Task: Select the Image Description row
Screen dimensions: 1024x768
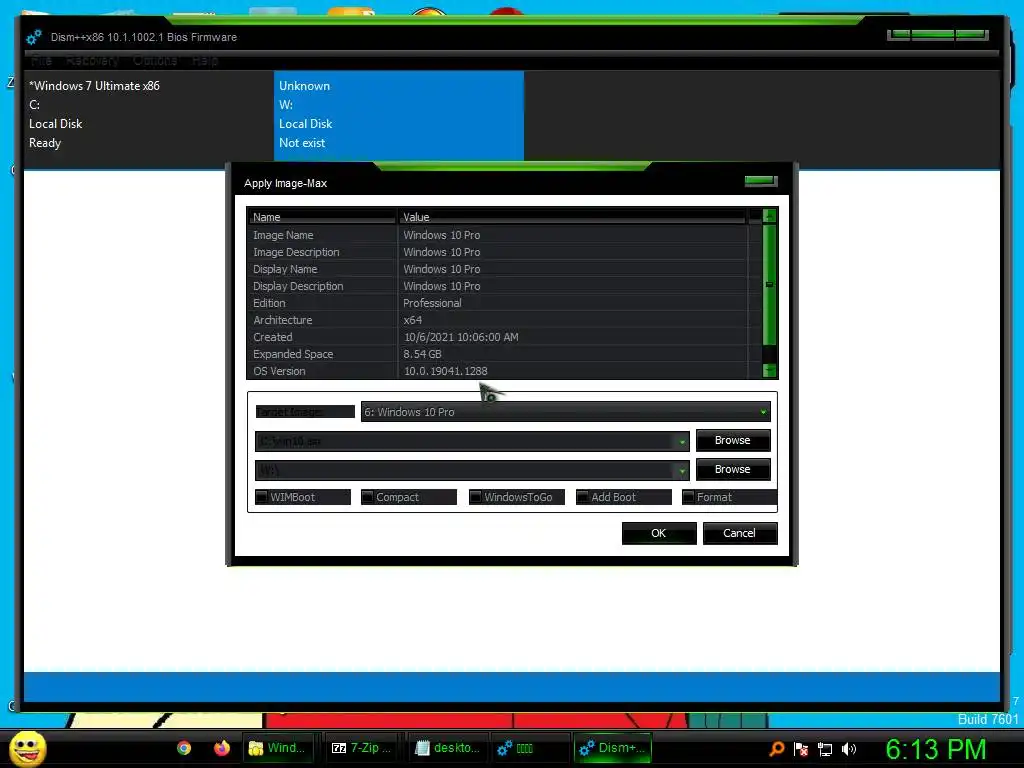Action: [x=498, y=252]
